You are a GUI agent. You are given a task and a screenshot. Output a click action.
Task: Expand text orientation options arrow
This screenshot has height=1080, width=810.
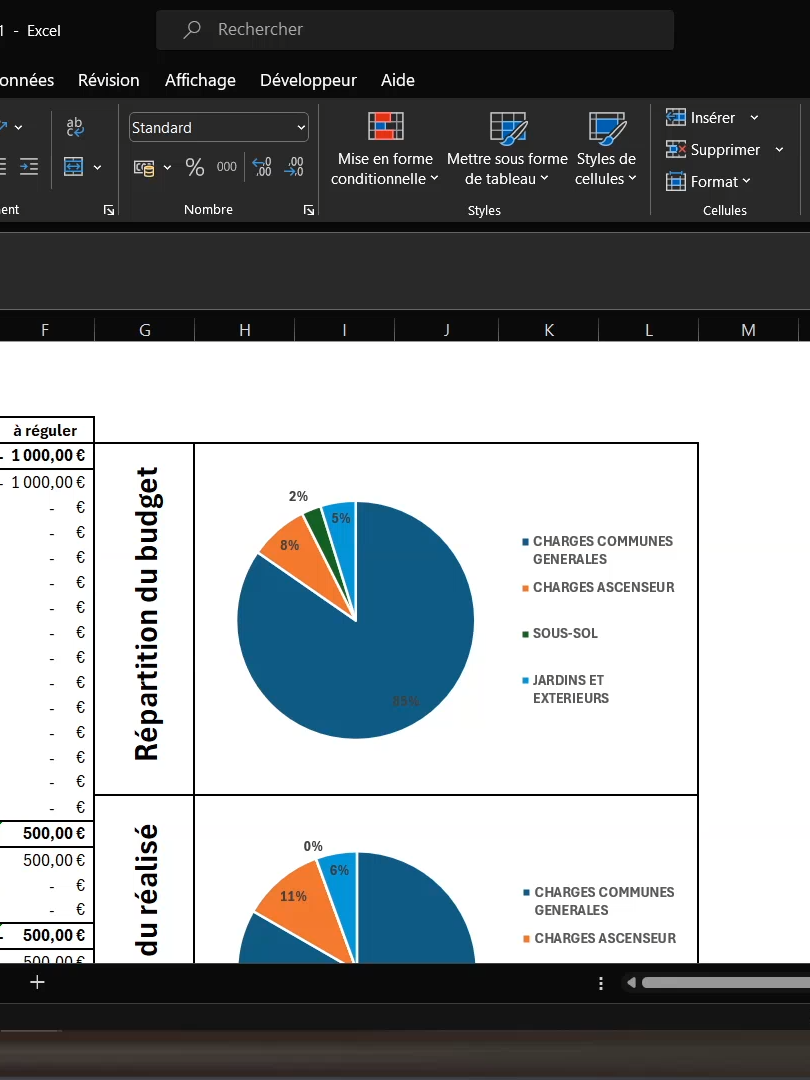pyautogui.click(x=18, y=127)
